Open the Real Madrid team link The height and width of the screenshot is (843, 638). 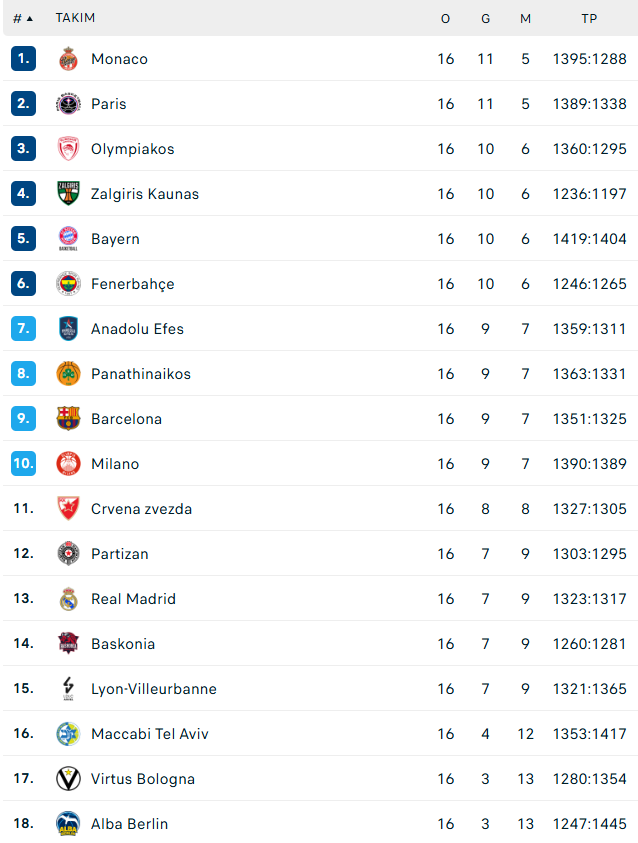point(133,599)
